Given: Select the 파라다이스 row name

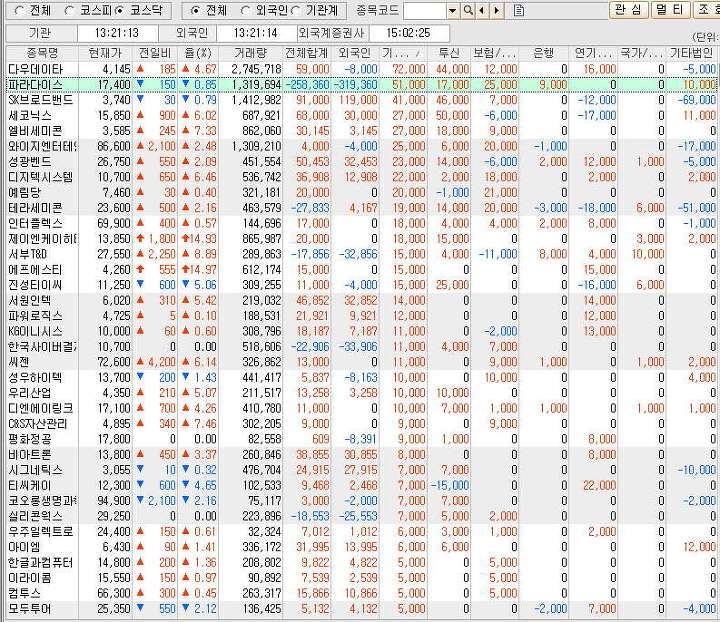Looking at the screenshot, I should (x=35, y=85).
